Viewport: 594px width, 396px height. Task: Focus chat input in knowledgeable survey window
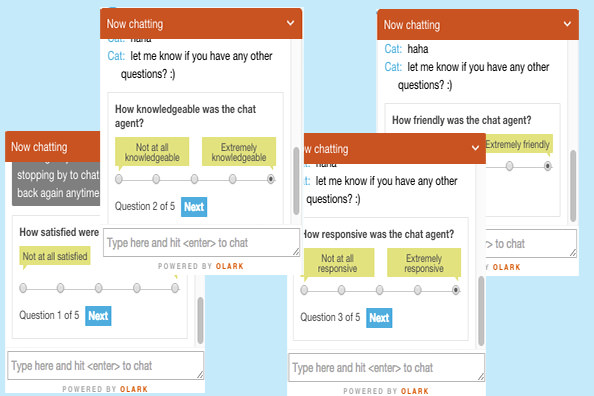coord(202,243)
